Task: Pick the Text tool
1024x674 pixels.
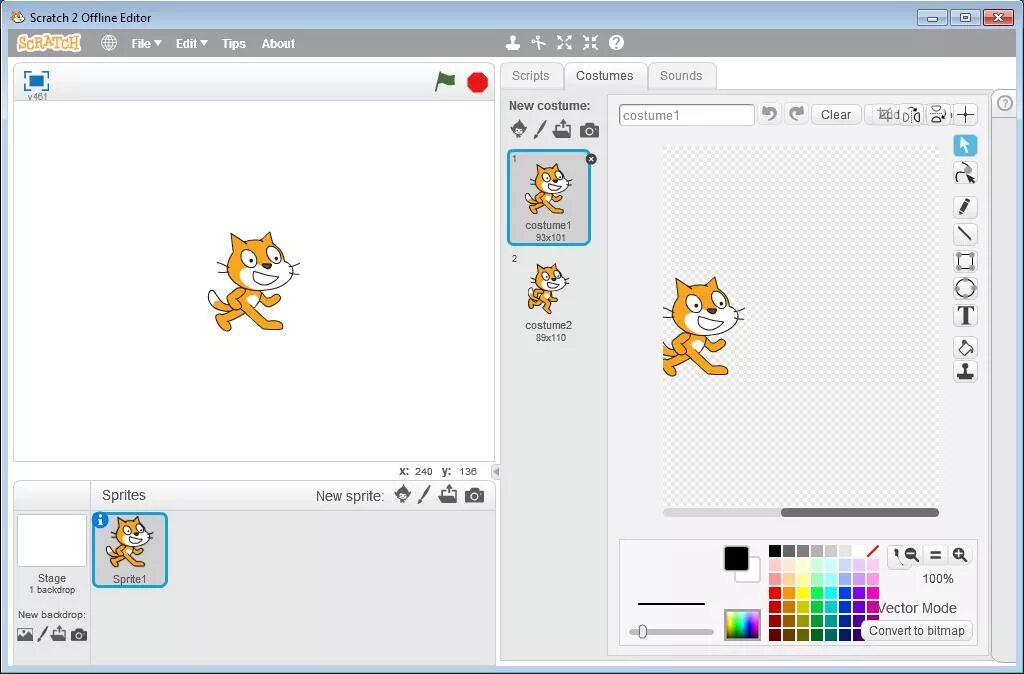Action: [965, 315]
